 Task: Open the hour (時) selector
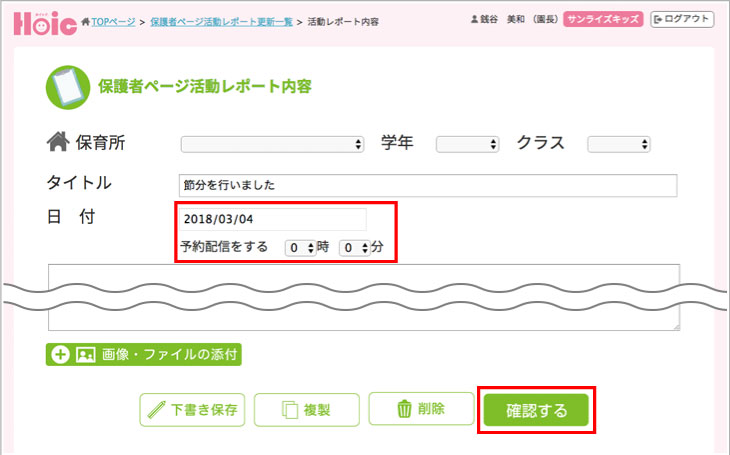[301, 248]
